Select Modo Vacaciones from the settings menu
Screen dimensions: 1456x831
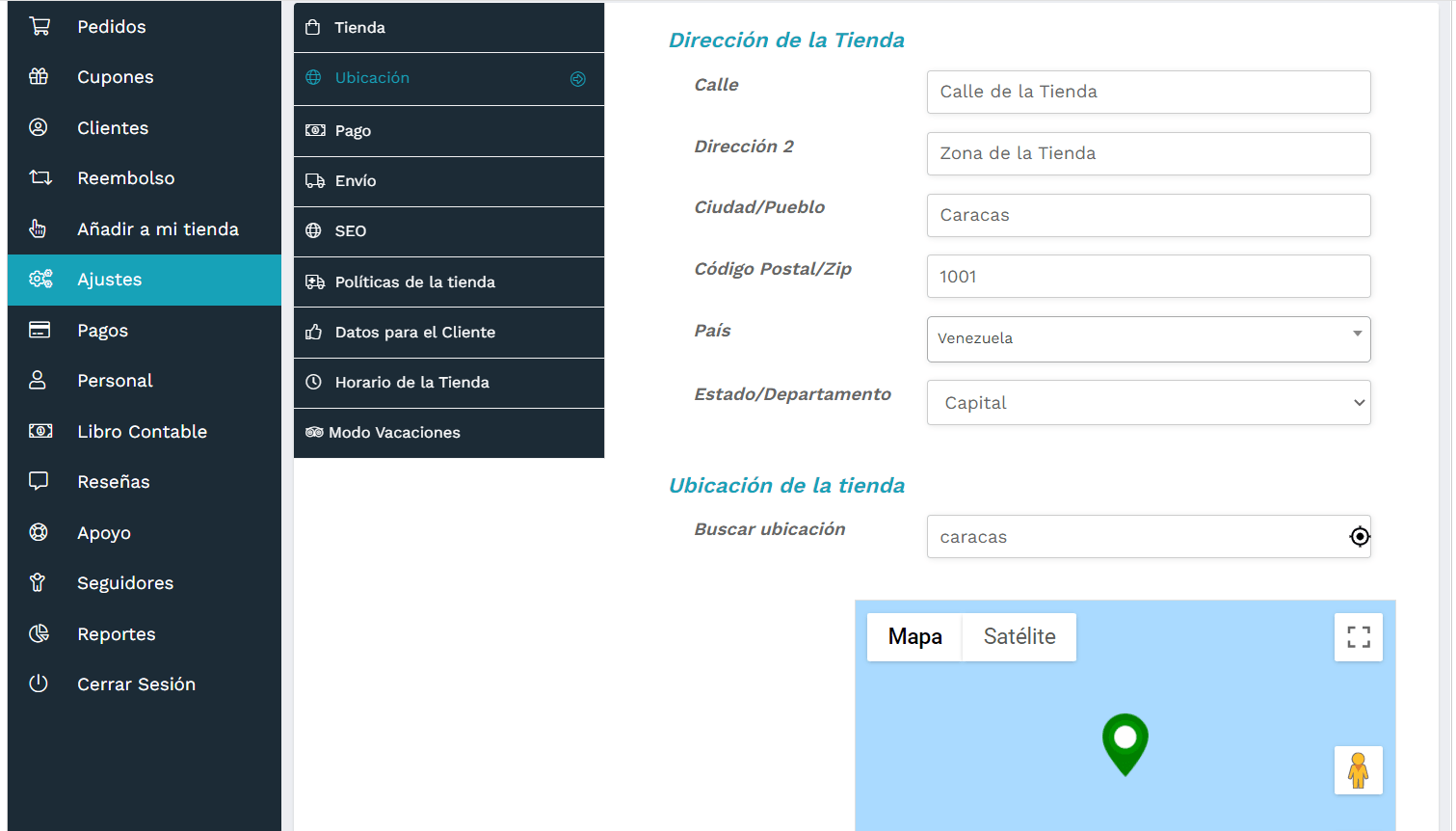448,432
